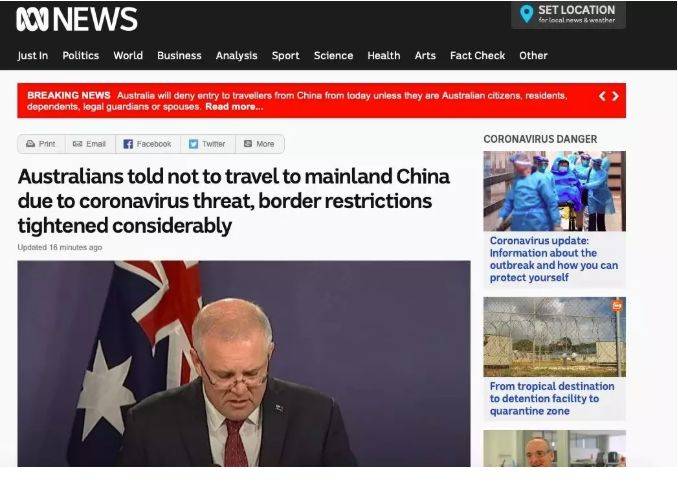678x486 pixels.
Task: Open the Politics section
Action: click(81, 55)
